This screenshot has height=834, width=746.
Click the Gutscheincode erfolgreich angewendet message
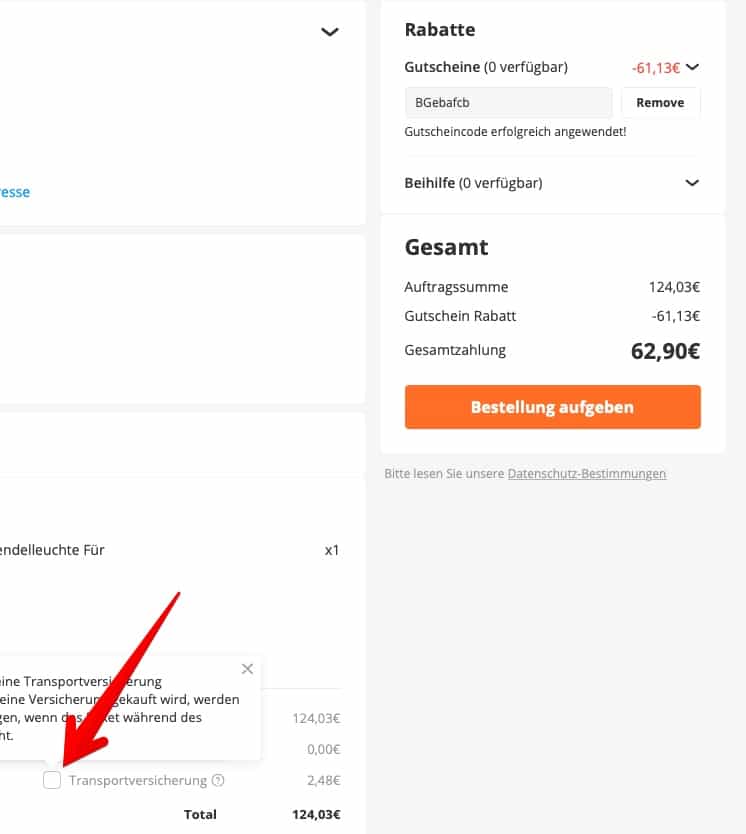(x=515, y=131)
